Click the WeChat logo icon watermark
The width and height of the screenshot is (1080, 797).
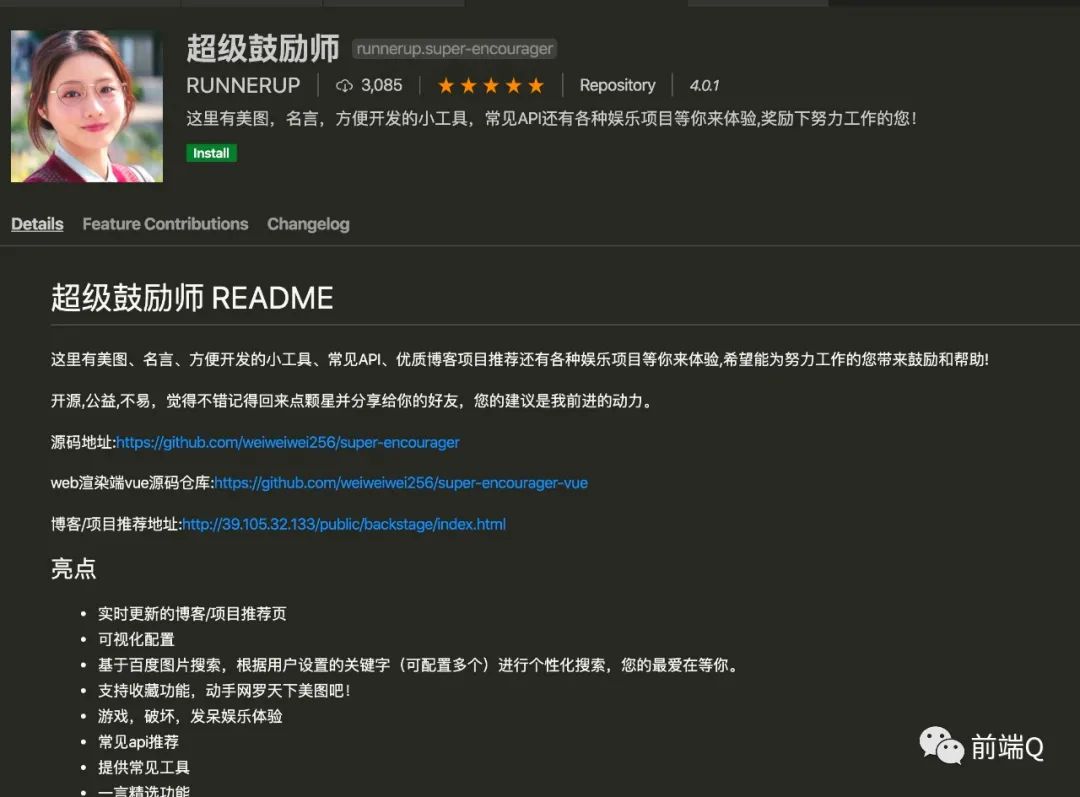point(941,746)
